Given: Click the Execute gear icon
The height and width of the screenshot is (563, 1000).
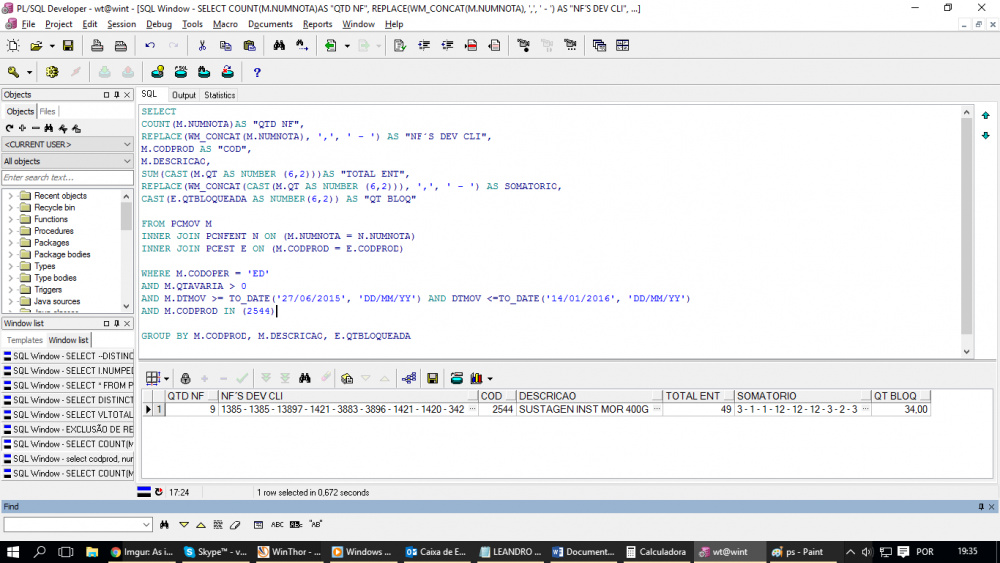Looking at the screenshot, I should [52, 72].
